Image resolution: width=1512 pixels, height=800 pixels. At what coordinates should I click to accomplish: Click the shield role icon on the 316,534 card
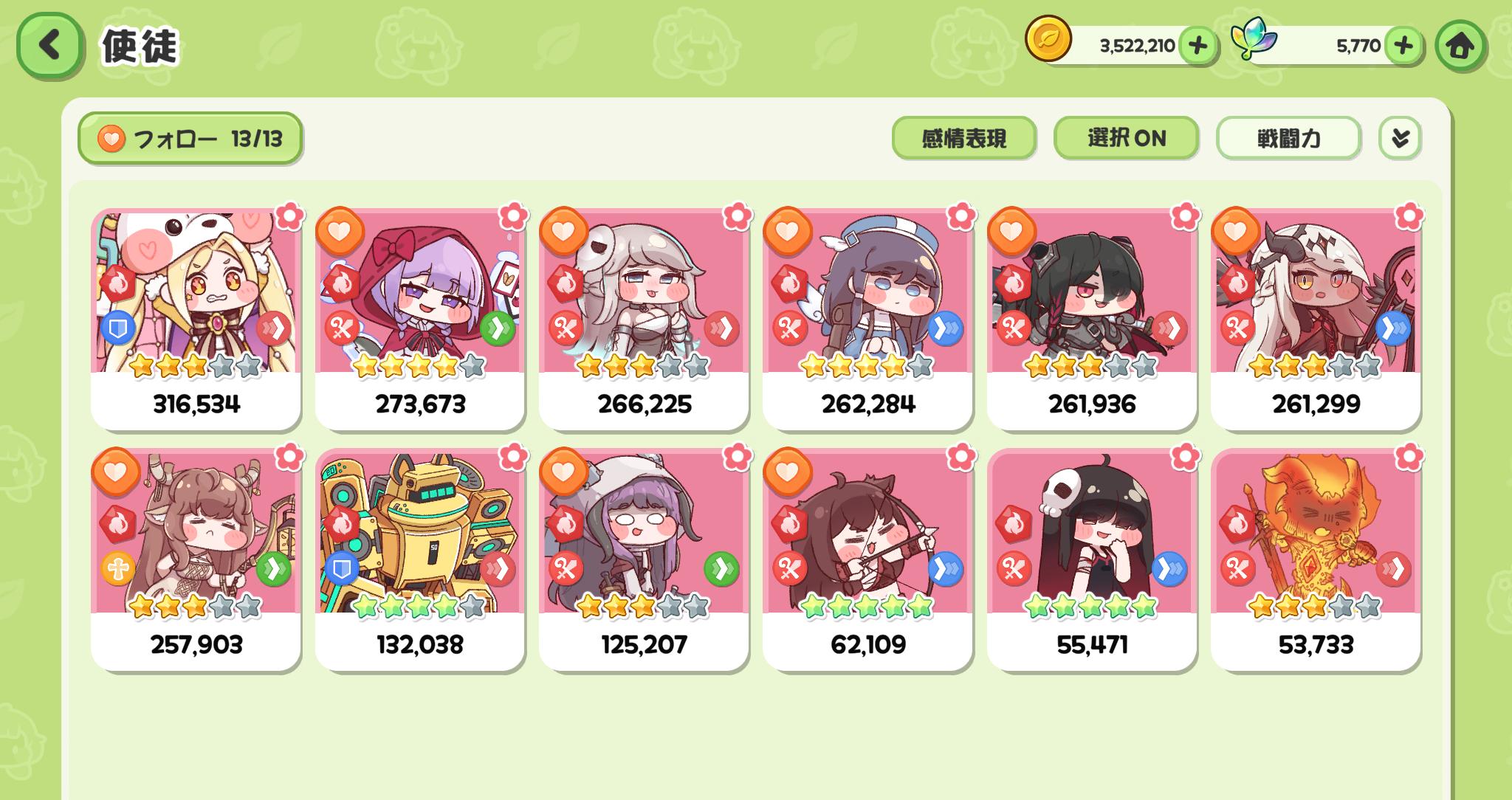[118, 328]
